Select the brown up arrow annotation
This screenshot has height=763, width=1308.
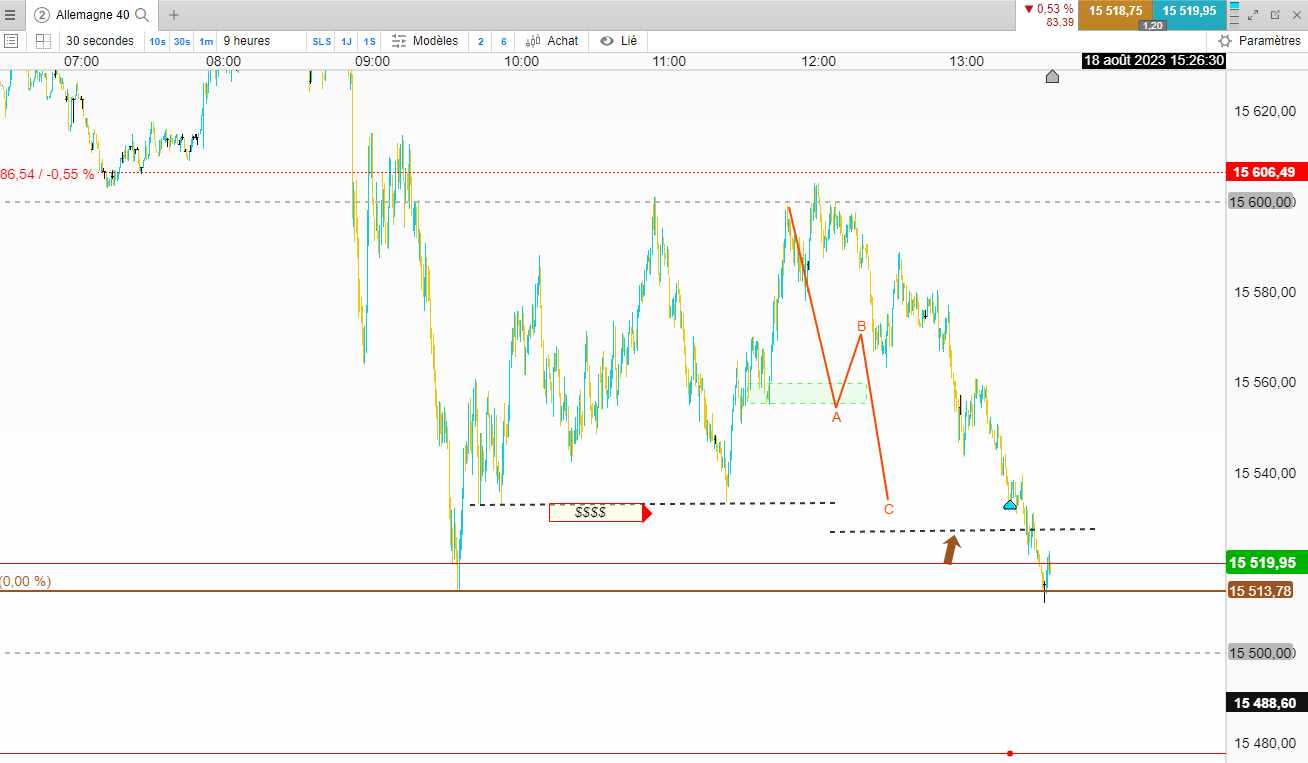click(x=951, y=549)
